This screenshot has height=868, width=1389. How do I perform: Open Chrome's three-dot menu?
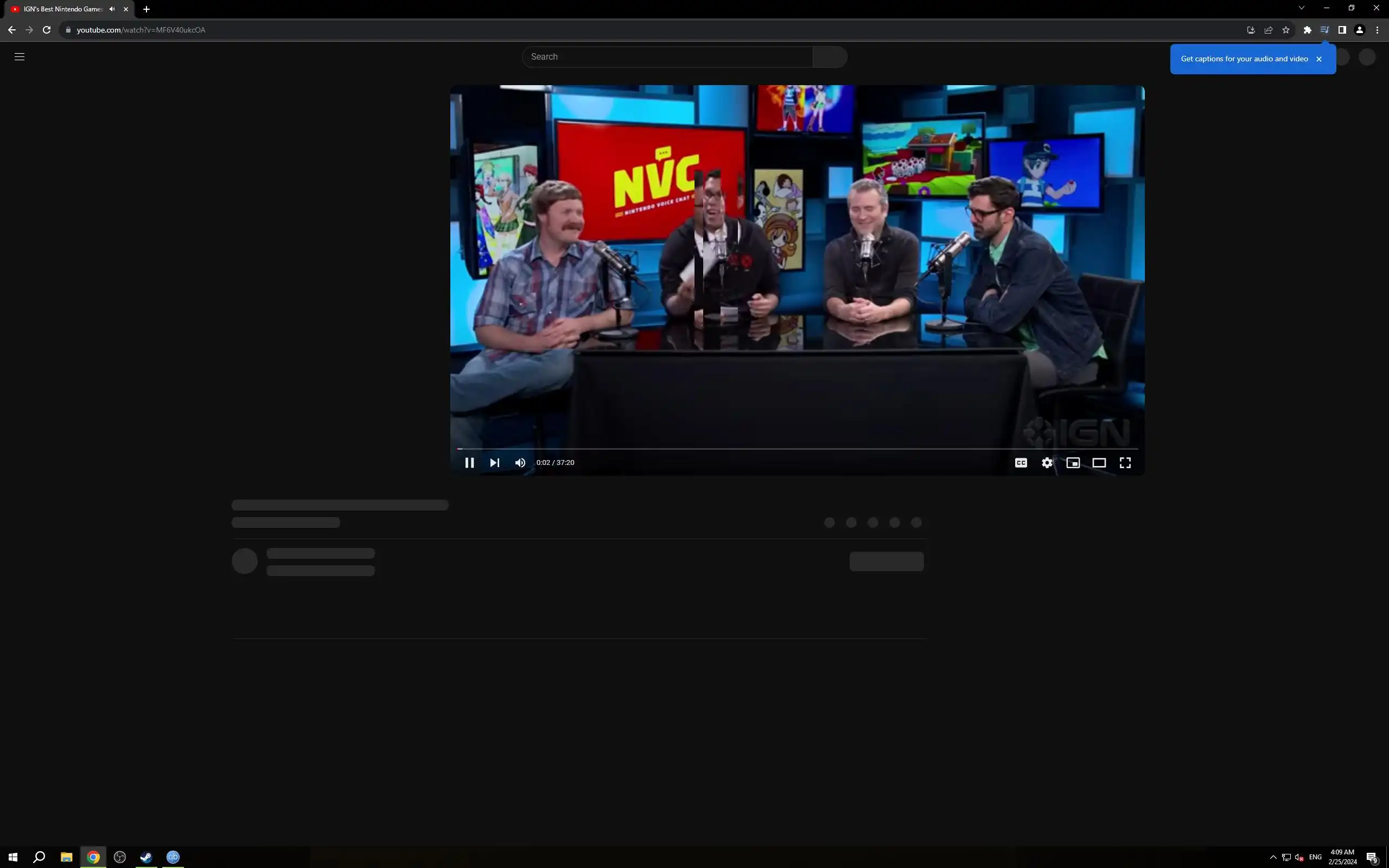[1377, 30]
